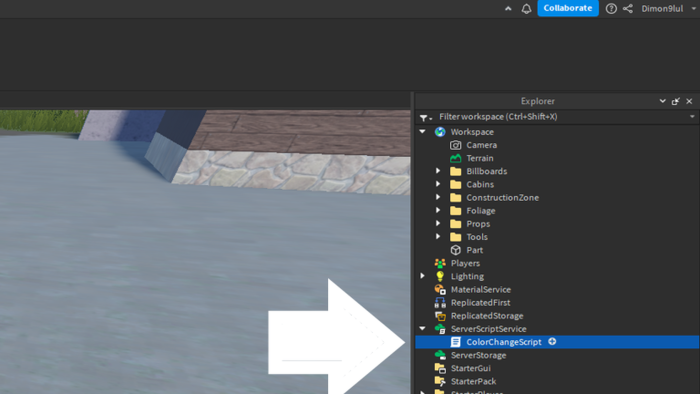This screenshot has height=394, width=700.
Task: Close the Explorer panel
Action: [x=689, y=101]
